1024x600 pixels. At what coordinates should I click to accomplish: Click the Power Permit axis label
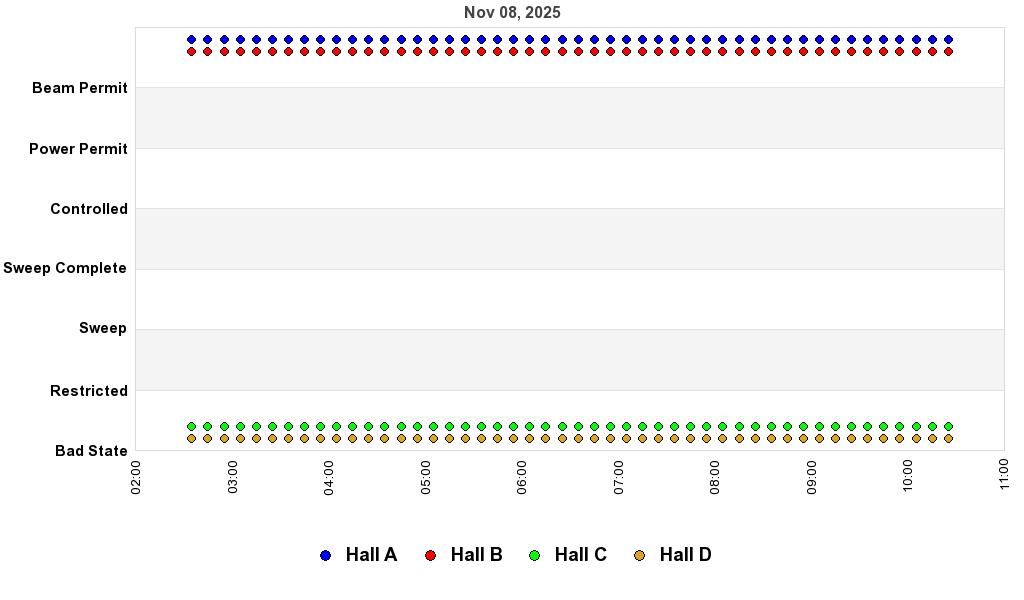tap(78, 149)
